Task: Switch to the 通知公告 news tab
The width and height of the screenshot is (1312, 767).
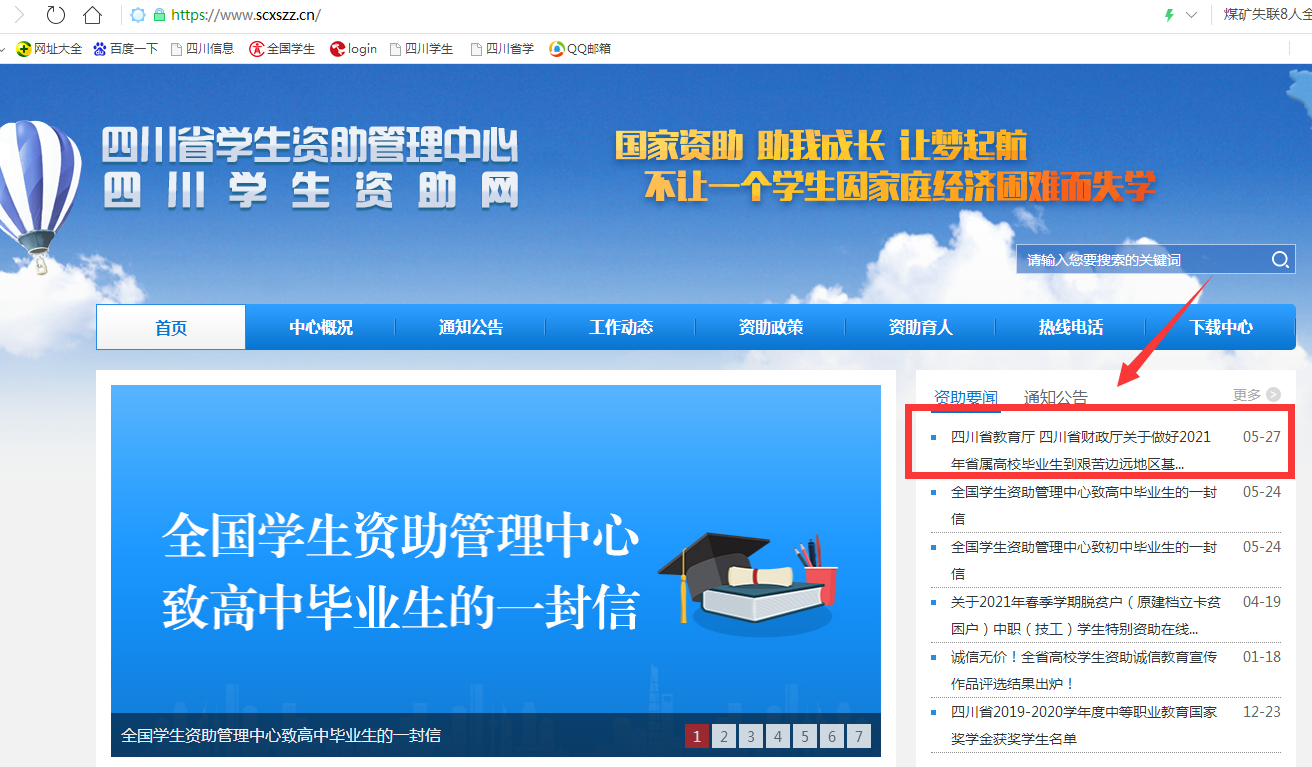Action: [1055, 397]
